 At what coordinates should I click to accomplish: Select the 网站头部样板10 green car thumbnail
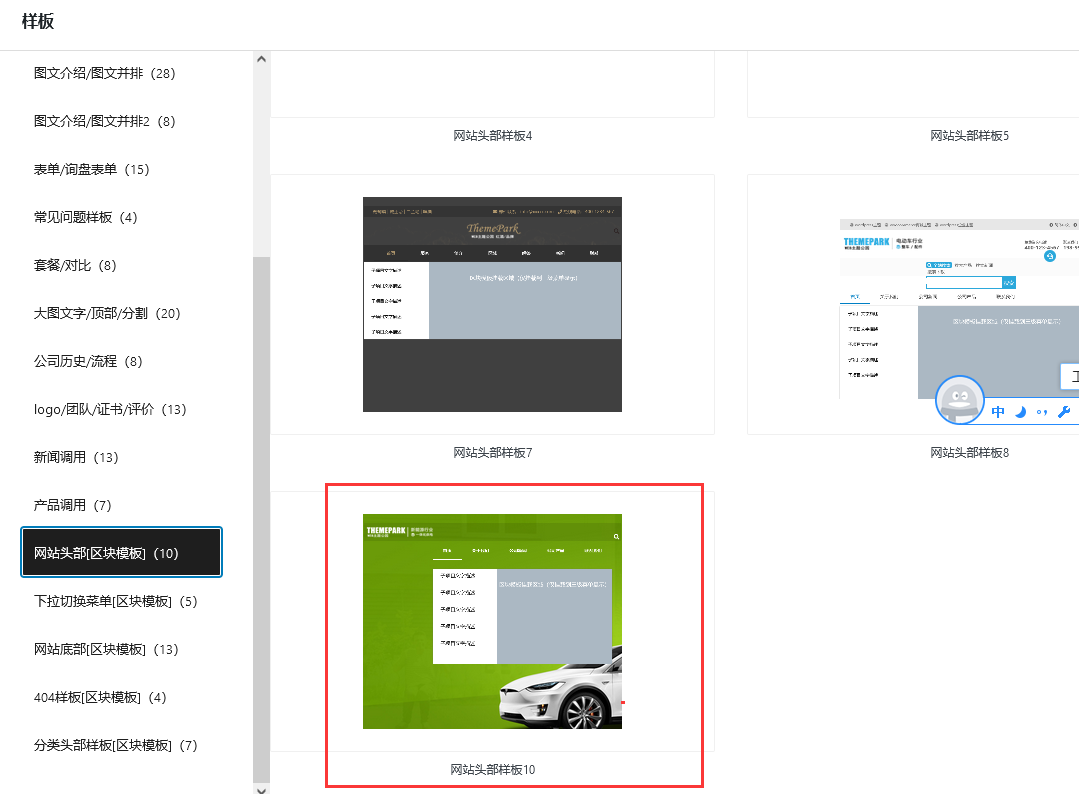tap(492, 621)
